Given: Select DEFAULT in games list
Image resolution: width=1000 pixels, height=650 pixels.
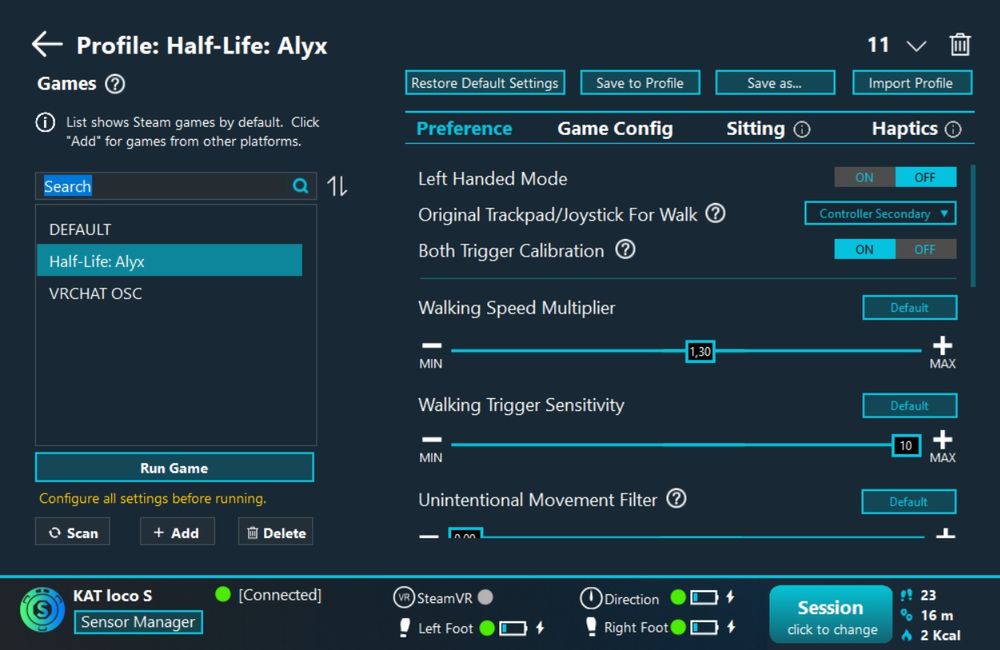Looking at the screenshot, I should [x=170, y=229].
